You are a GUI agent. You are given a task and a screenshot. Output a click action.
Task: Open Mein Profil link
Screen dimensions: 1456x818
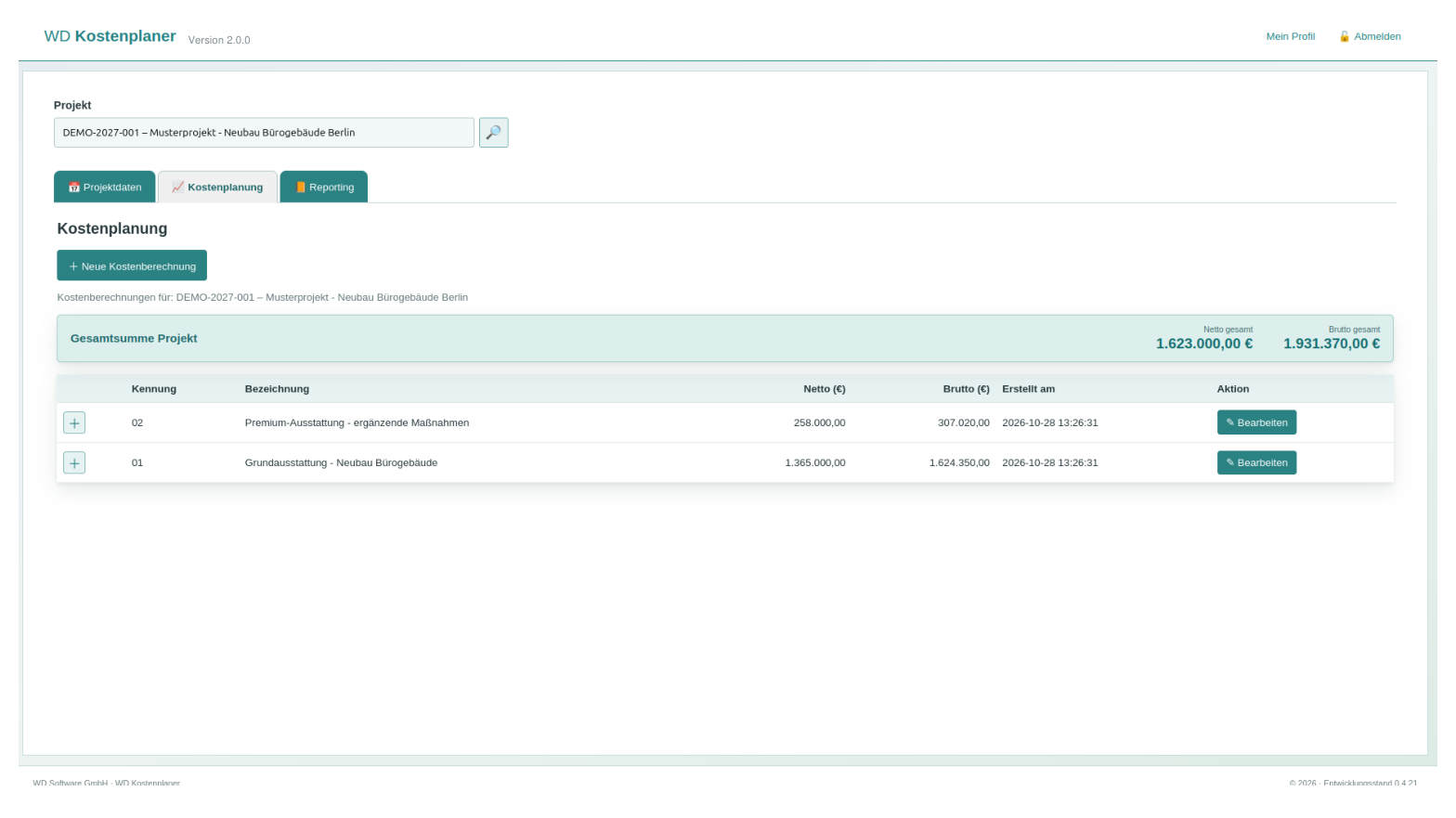click(x=1291, y=36)
